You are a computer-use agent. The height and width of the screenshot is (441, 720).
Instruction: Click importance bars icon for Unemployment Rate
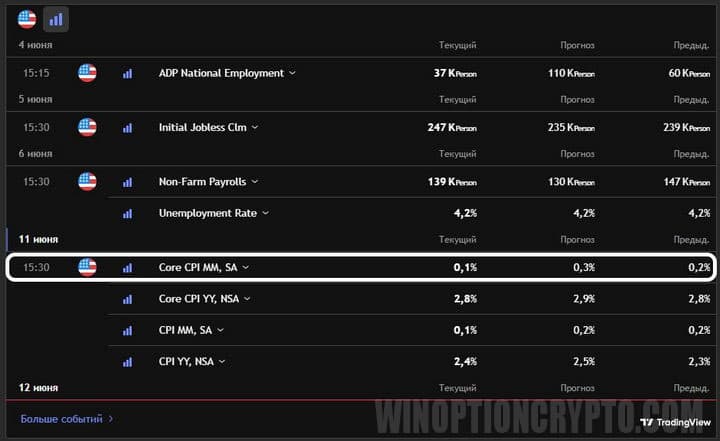click(127, 213)
